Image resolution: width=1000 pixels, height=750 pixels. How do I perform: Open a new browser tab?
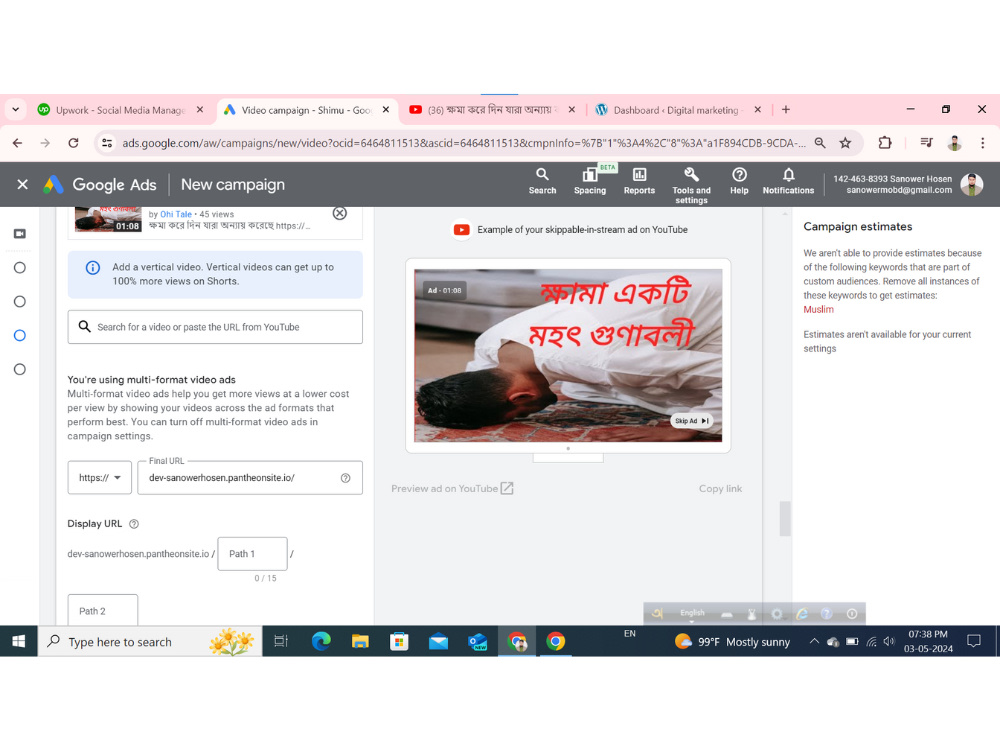coord(786,110)
